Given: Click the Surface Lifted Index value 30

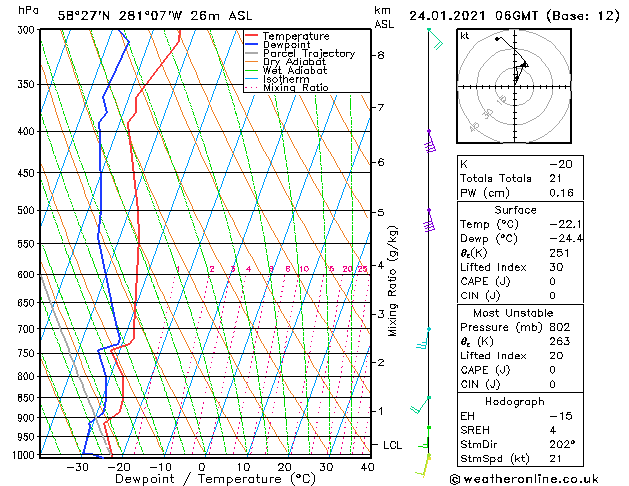Looking at the screenshot, I should 556,267.
